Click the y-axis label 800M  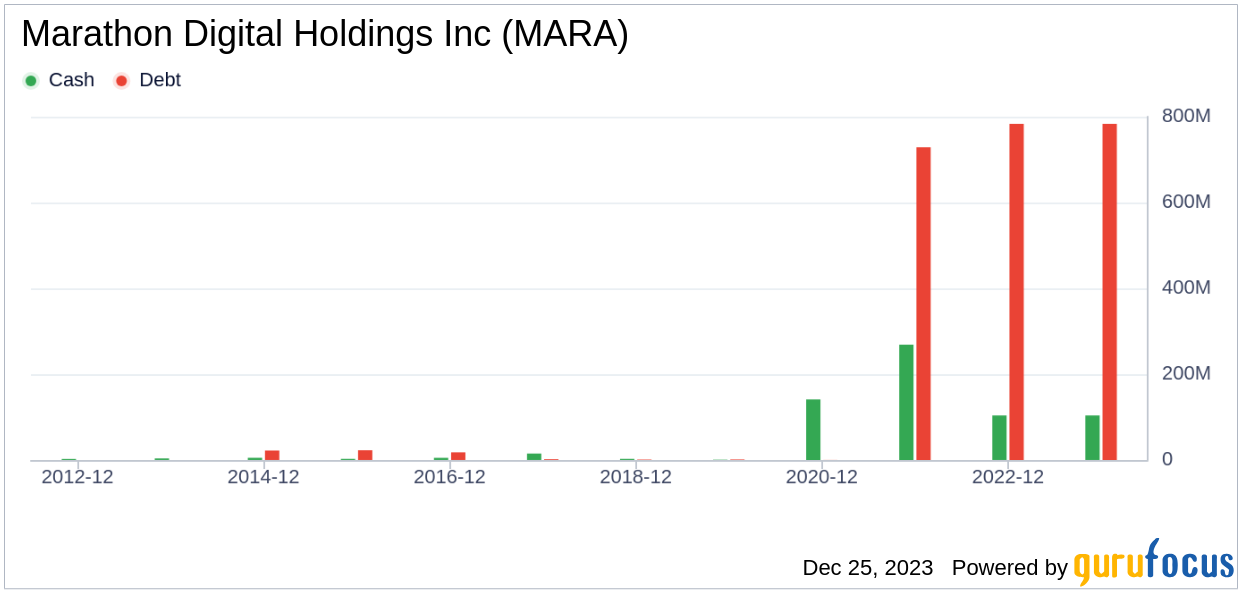(x=1186, y=117)
